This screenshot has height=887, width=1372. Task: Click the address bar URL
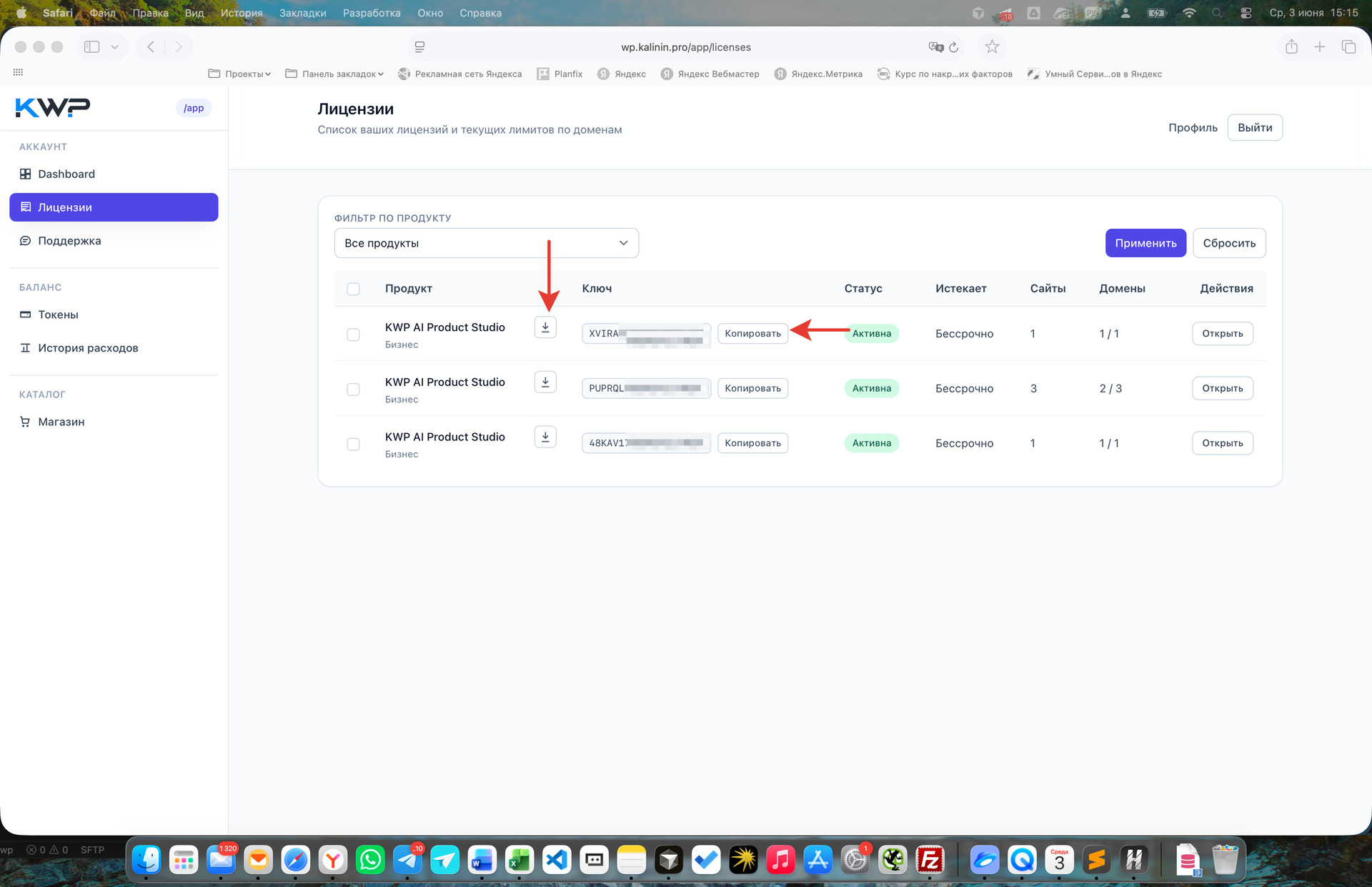[x=685, y=47]
